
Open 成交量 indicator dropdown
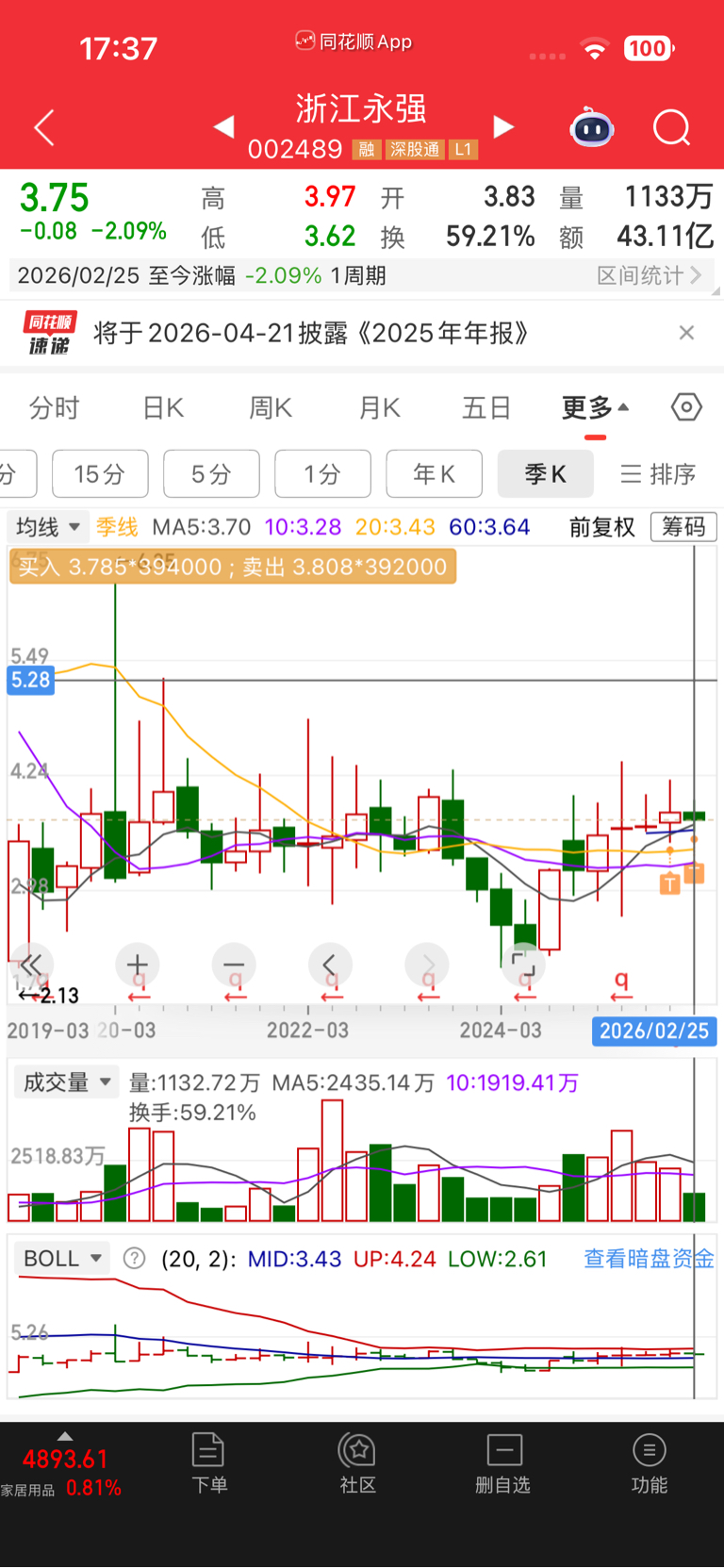click(66, 1082)
